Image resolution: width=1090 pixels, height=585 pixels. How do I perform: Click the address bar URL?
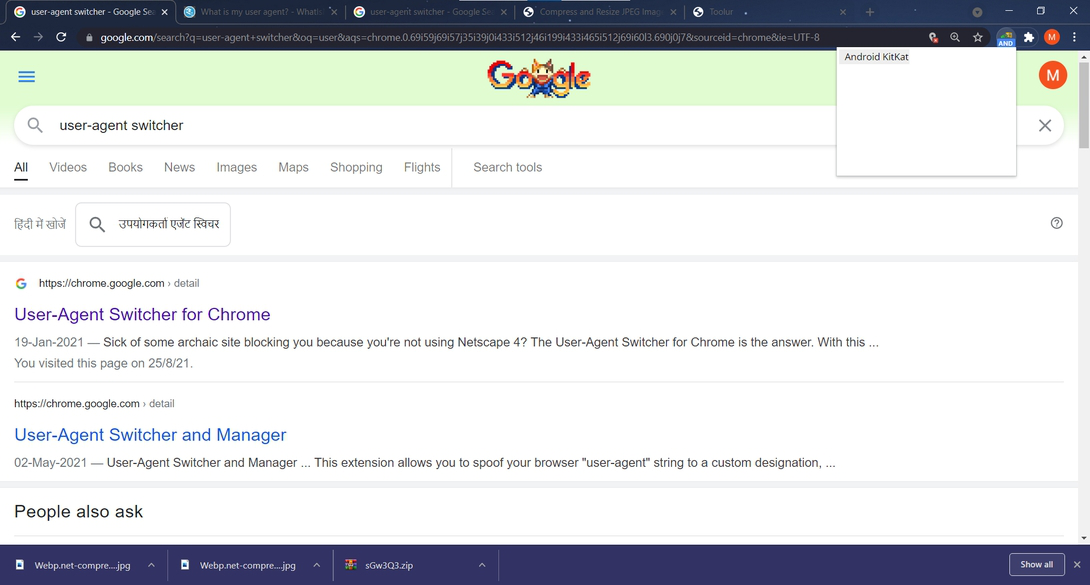[459, 38]
